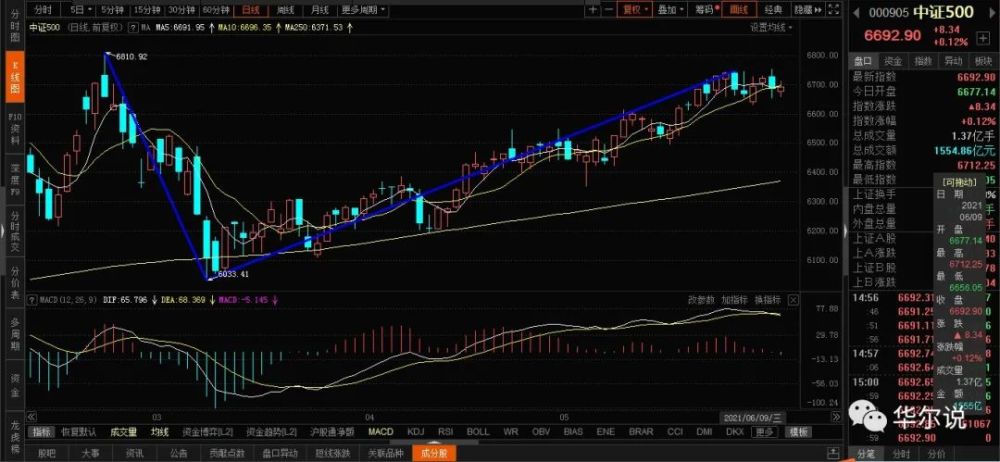Viewport: 1000px width, 462px height.
Task: Switch right panel to 盘口 tab
Action: pos(864,61)
